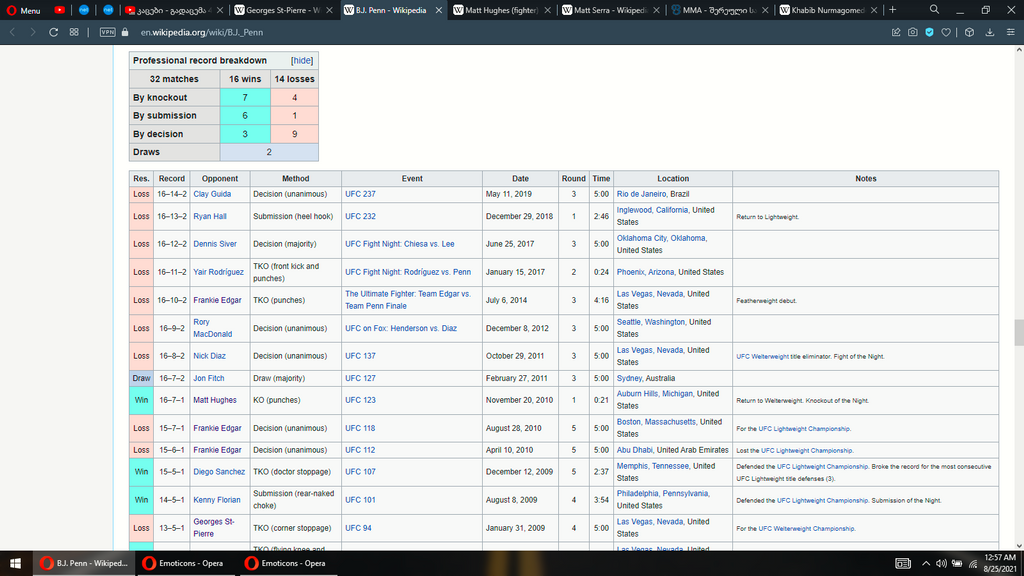
Task: Open the UFC 123 event link
Action: pos(360,400)
